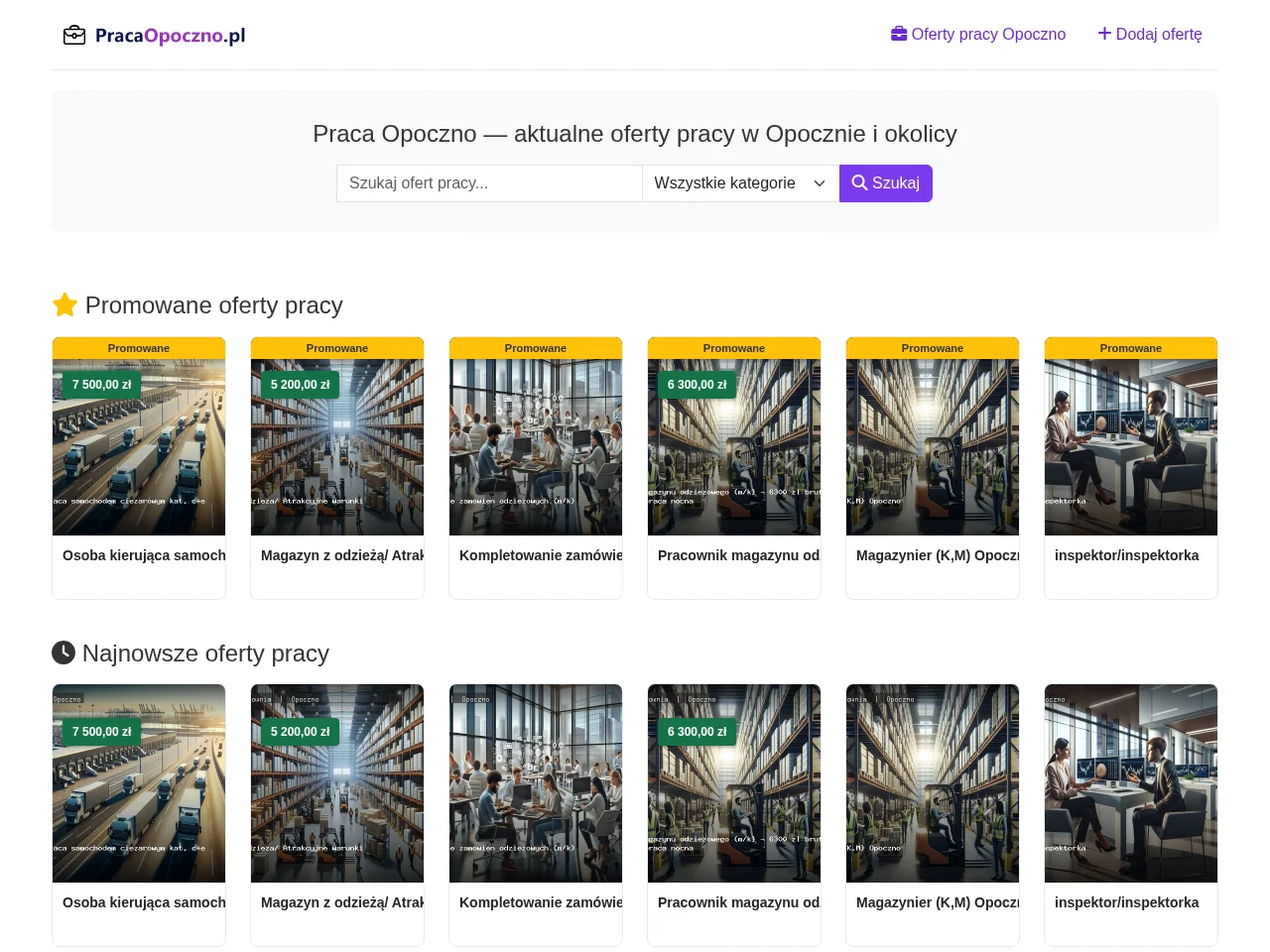Viewport: 1270px width, 952px height.
Task: Click 5 200,00 zł badge in Promowane section
Action: pyautogui.click(x=300, y=385)
